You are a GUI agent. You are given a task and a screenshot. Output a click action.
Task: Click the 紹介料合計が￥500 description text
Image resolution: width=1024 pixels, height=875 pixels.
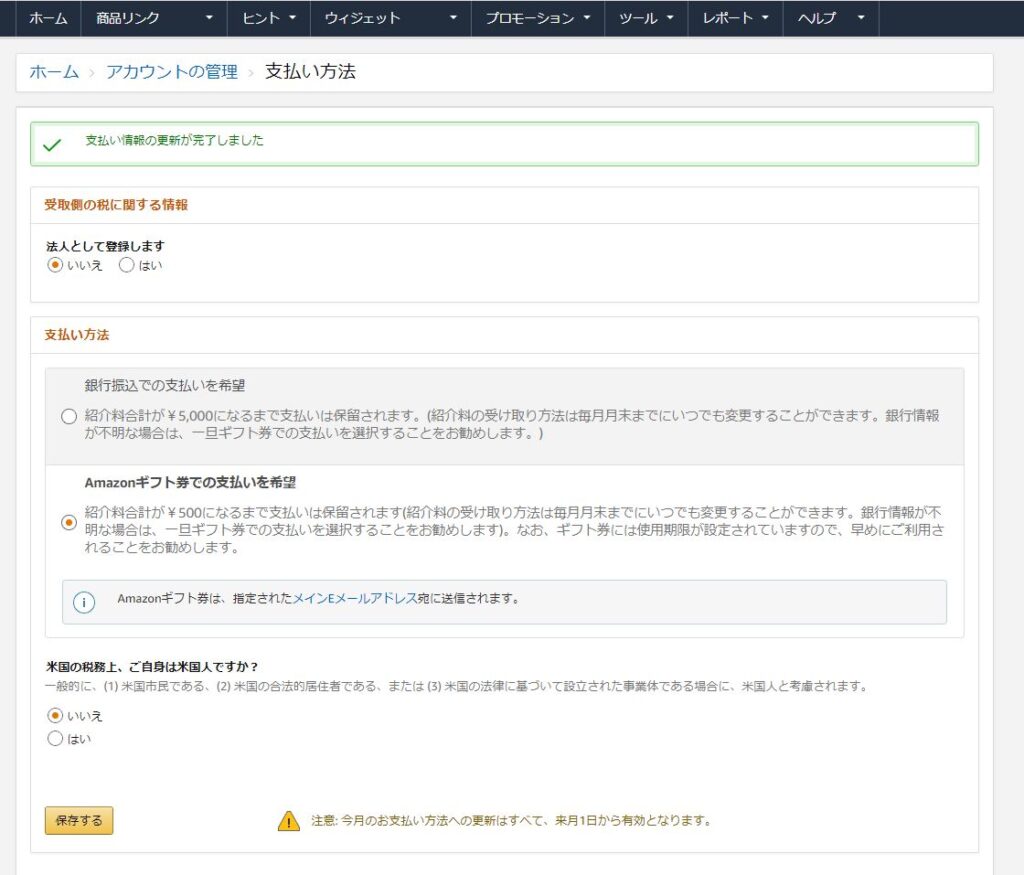pos(514,530)
